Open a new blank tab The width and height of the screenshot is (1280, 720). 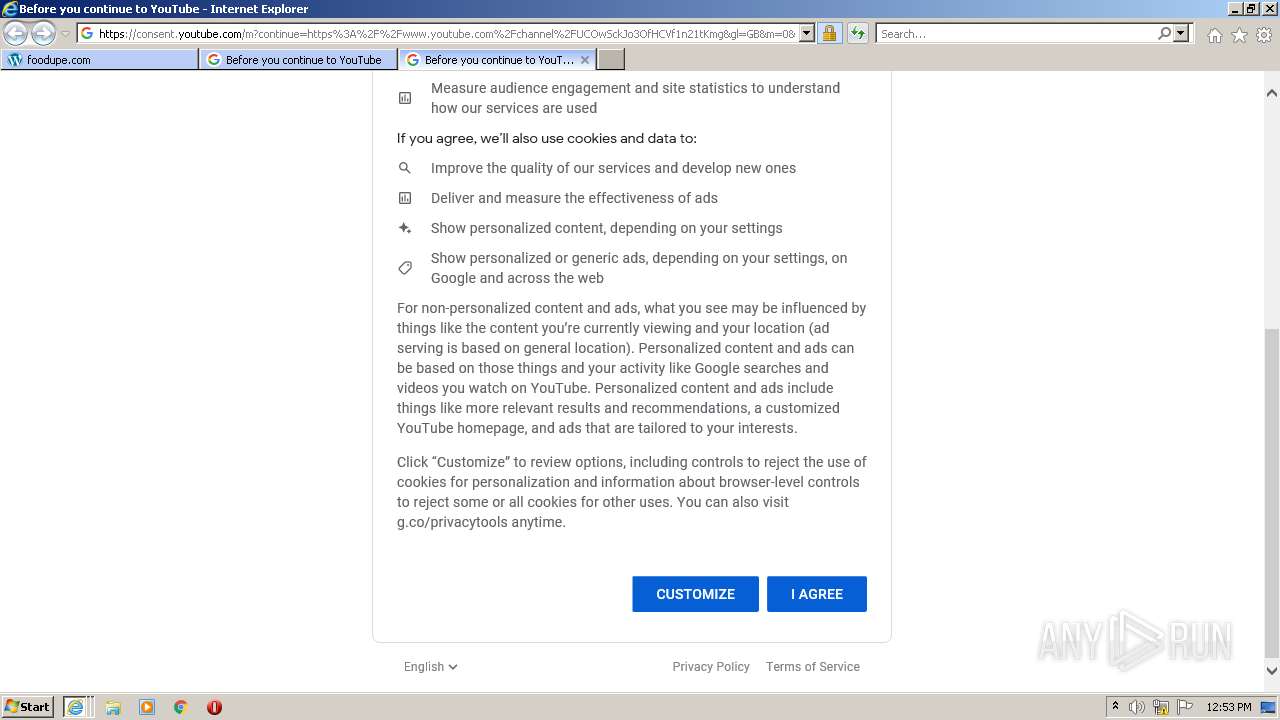pyautogui.click(x=611, y=59)
